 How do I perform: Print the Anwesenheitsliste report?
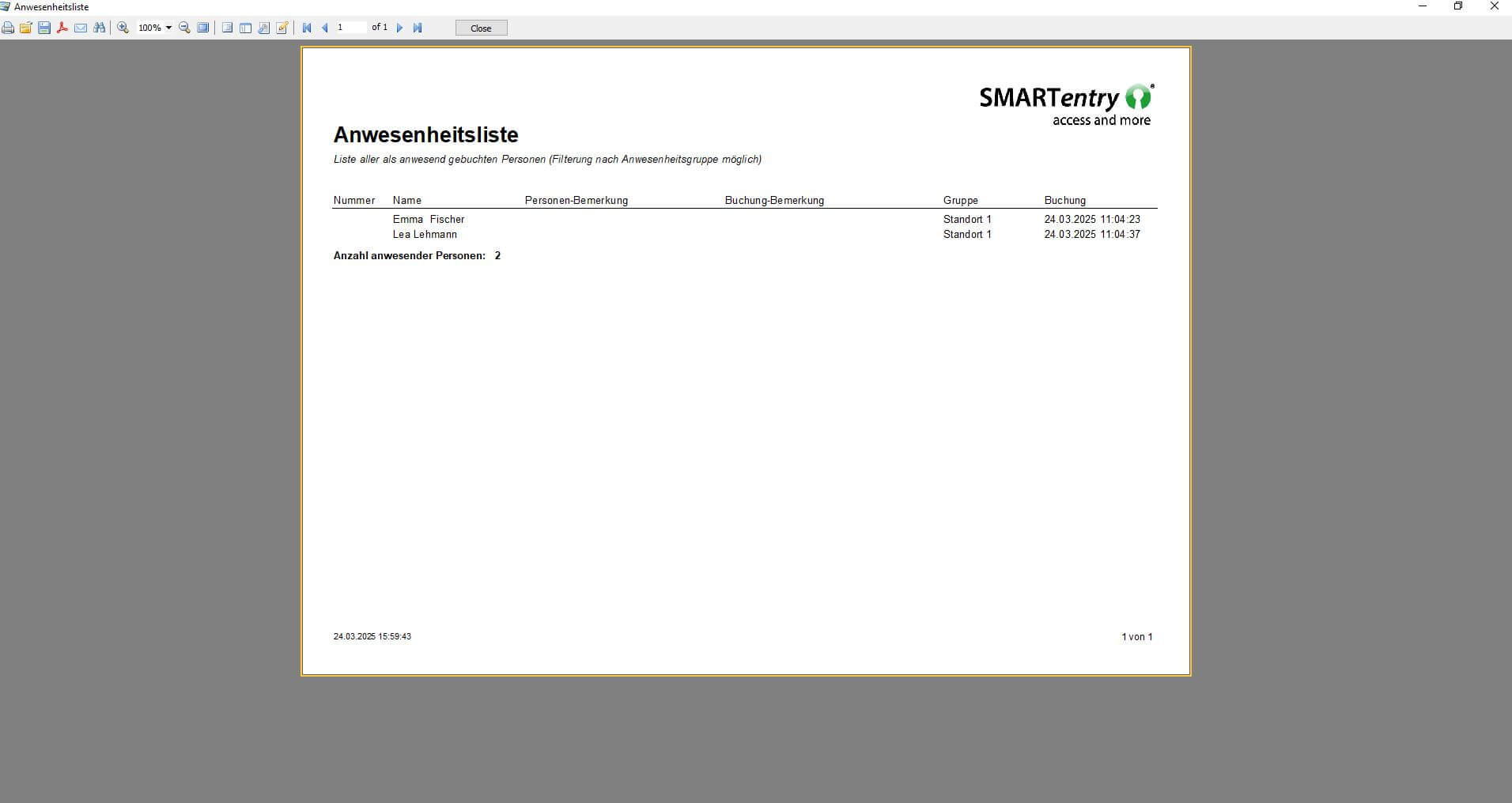pyautogui.click(x=8, y=27)
